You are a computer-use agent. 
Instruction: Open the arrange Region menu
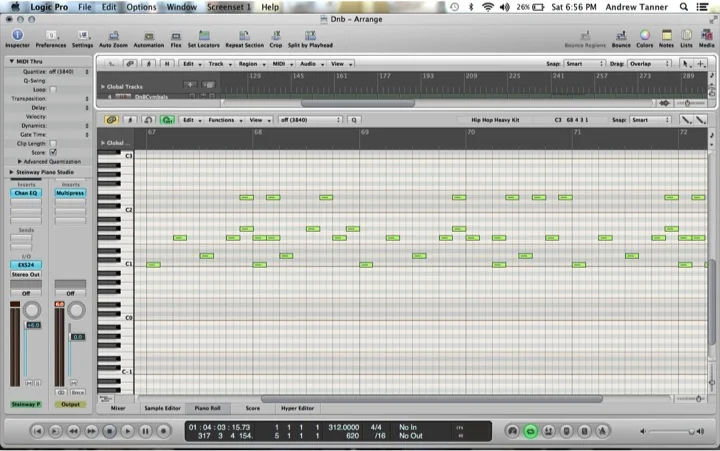click(x=251, y=64)
